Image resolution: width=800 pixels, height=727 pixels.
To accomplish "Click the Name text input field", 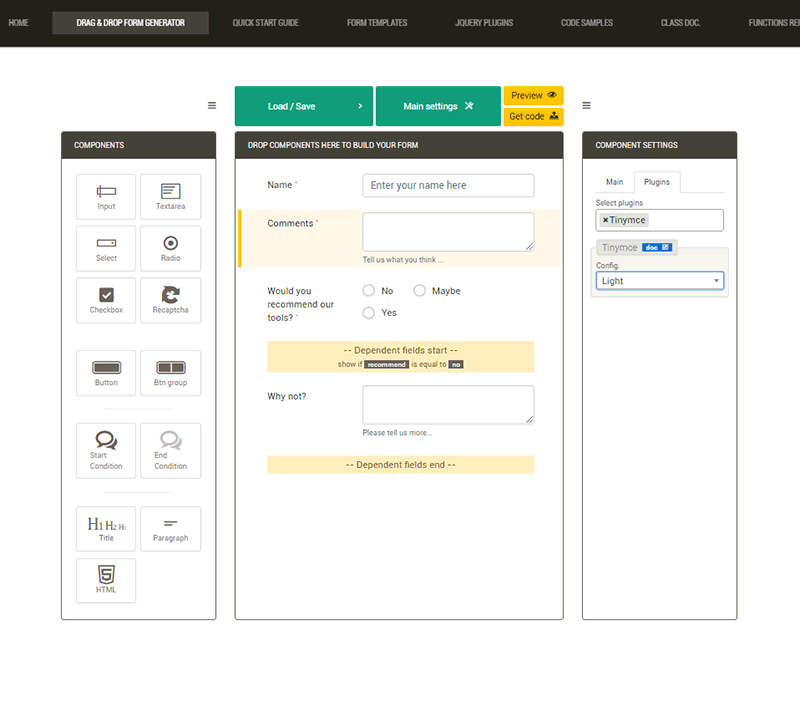I will click(x=448, y=185).
